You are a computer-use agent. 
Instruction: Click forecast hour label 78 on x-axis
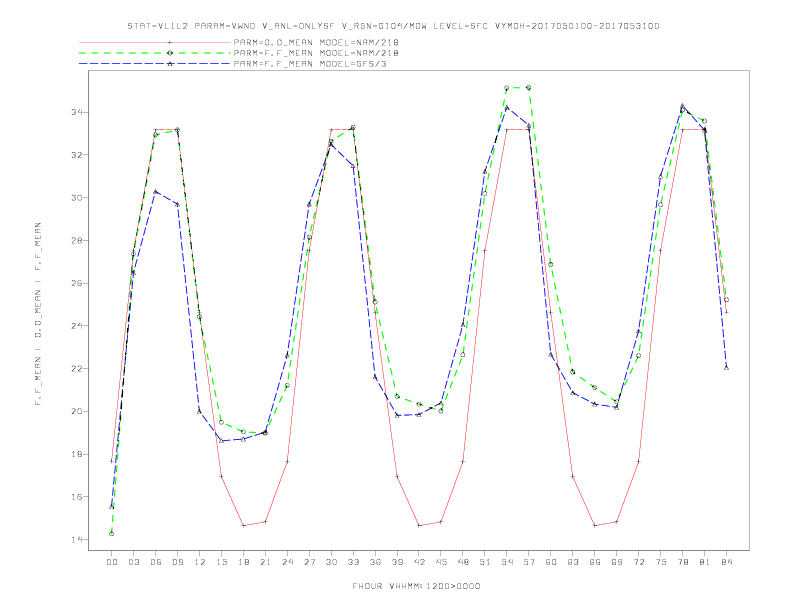tap(682, 562)
